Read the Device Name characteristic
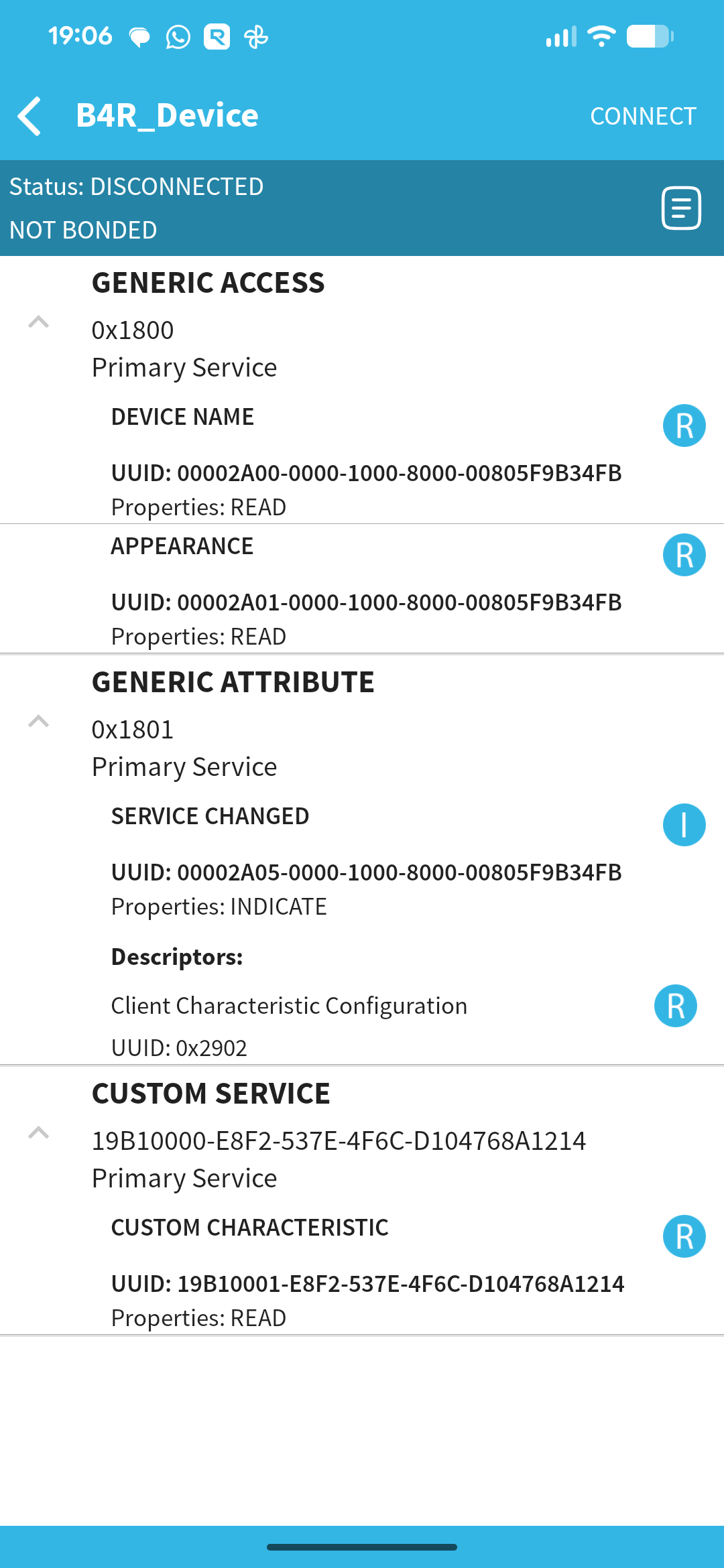The width and height of the screenshot is (724, 1568). point(684,426)
